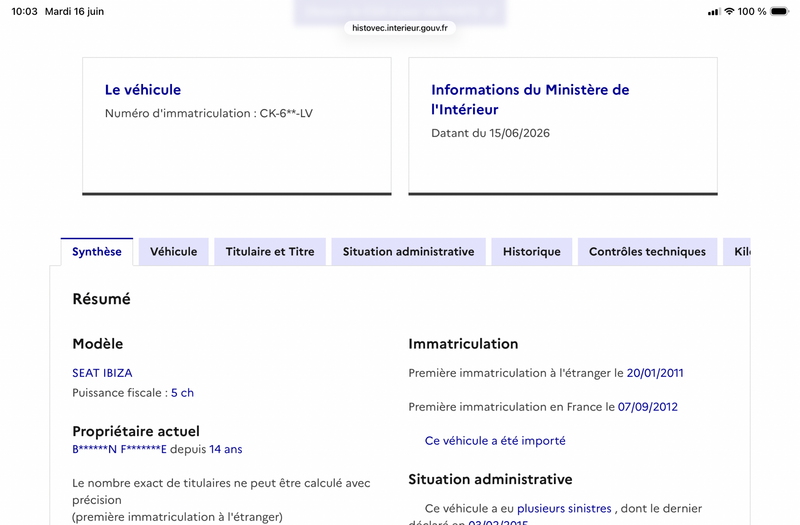Click the date 07/09/2012

[648, 407]
